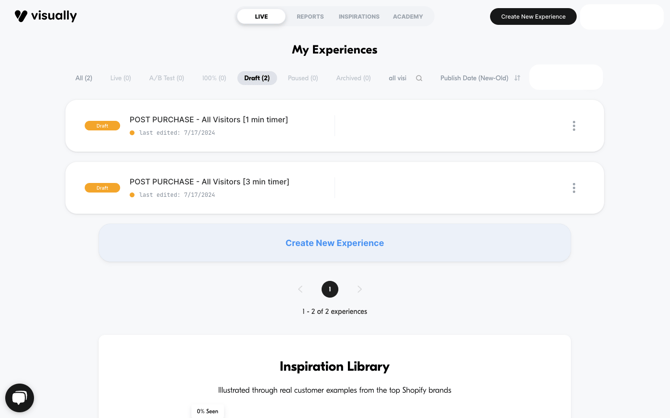The image size is (670, 418).
Task: Select the All (2) filter
Action: tap(84, 78)
